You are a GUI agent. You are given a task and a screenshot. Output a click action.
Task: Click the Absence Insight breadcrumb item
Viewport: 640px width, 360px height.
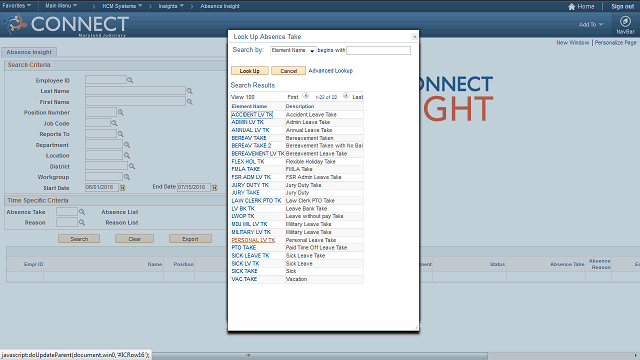tap(220, 6)
